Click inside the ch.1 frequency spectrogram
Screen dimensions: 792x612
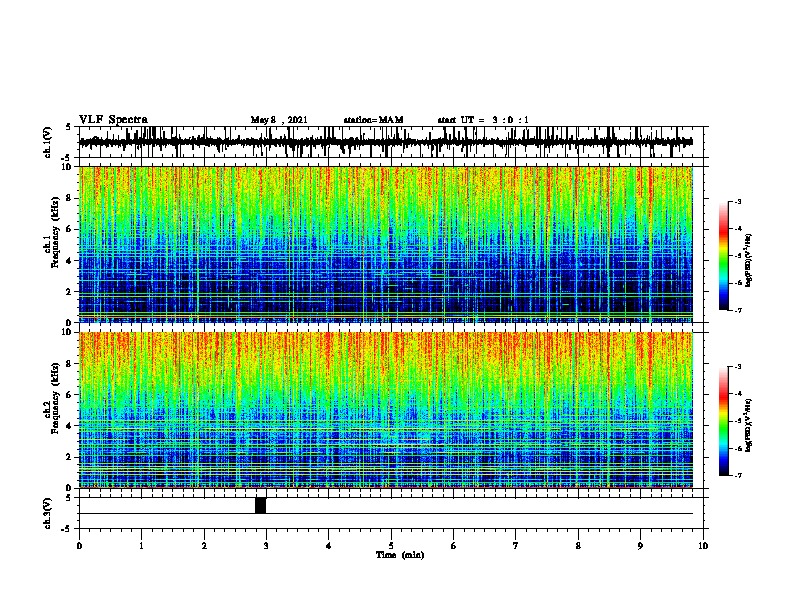coord(386,244)
